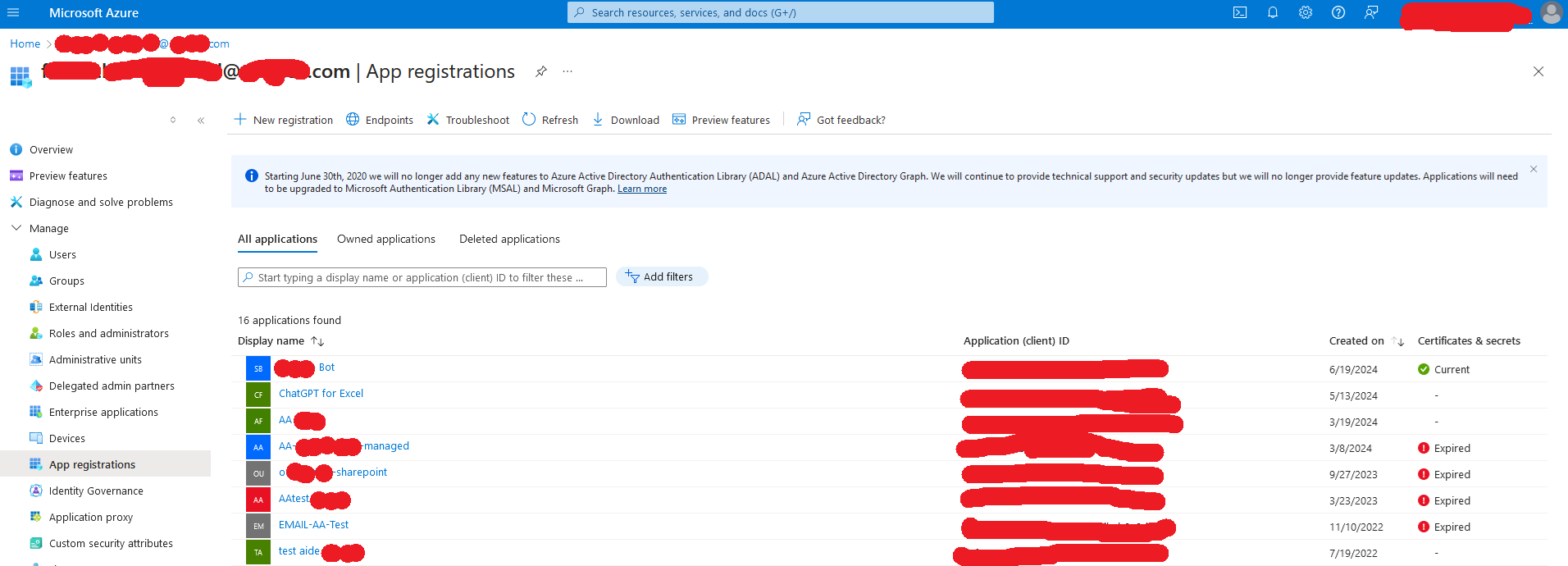The image size is (1568, 566).
Task: Switch to the Deleted applications tab
Action: pos(509,239)
